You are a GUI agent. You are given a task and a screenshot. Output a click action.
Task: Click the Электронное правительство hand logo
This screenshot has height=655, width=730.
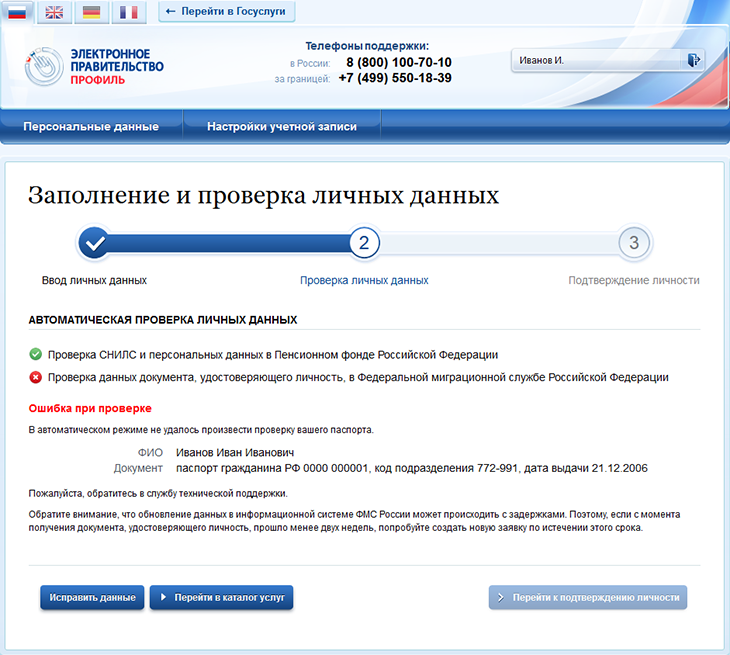[44, 67]
